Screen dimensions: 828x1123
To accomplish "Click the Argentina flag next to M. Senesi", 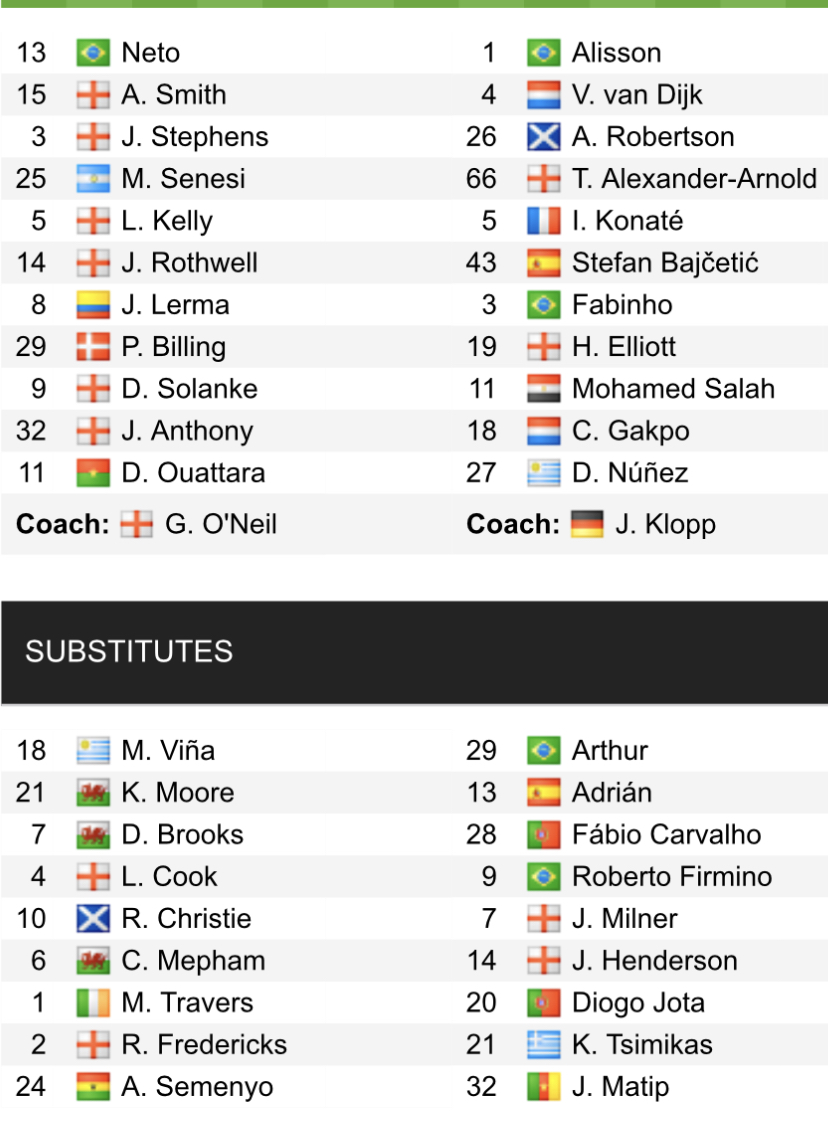I will tap(93, 178).
